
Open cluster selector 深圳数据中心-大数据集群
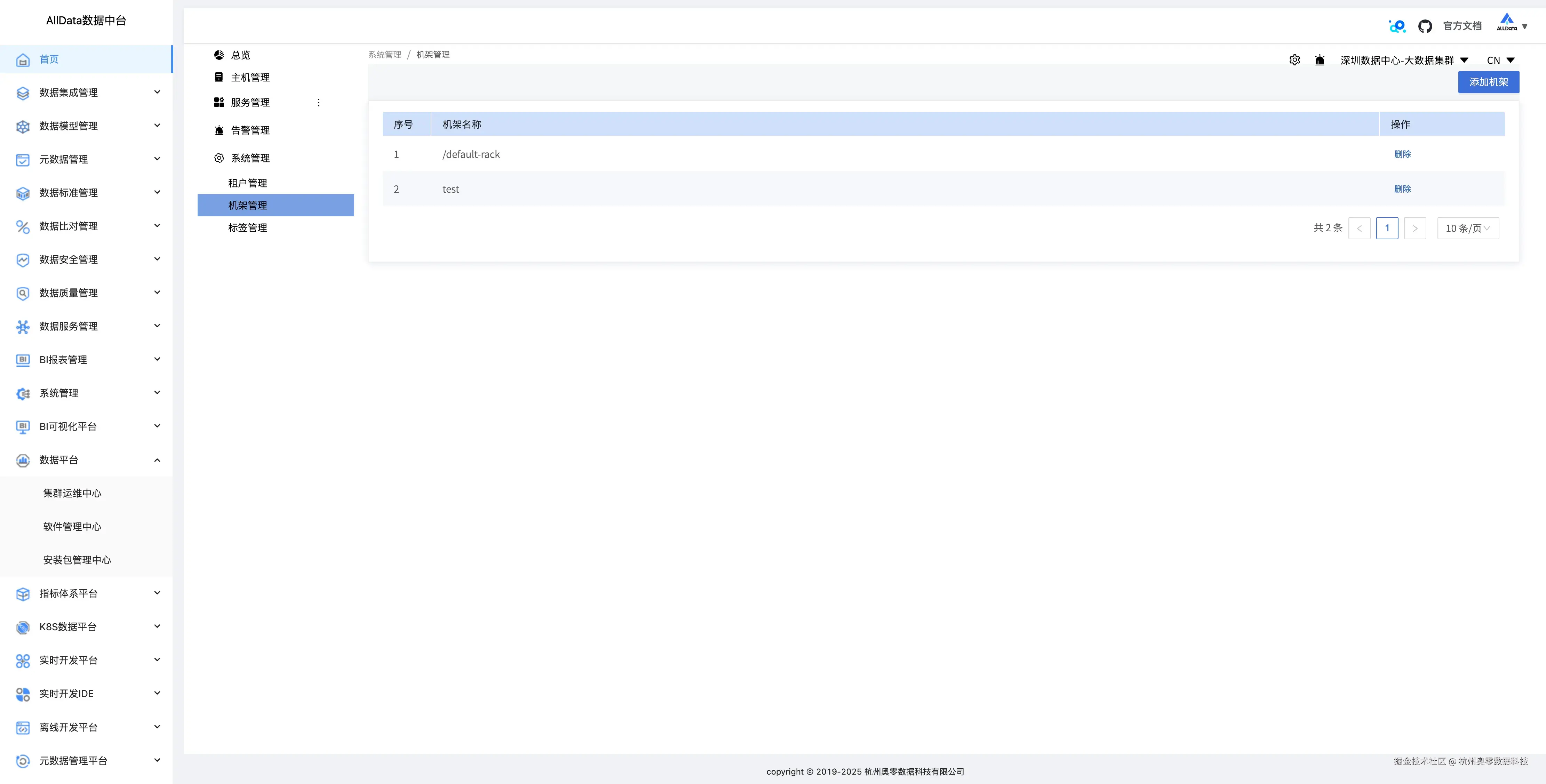point(1404,60)
